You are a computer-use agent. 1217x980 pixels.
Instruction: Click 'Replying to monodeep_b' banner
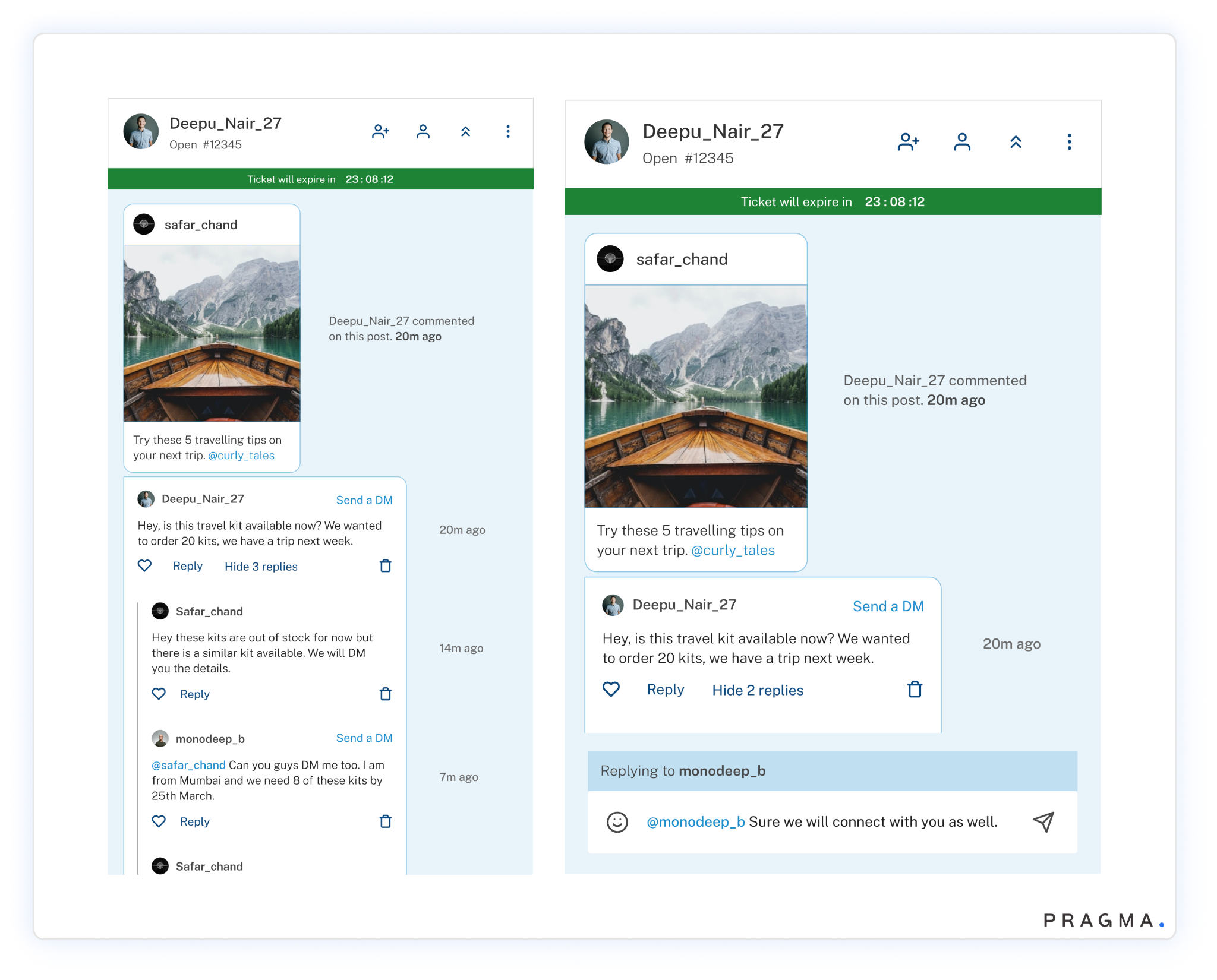[x=833, y=771]
